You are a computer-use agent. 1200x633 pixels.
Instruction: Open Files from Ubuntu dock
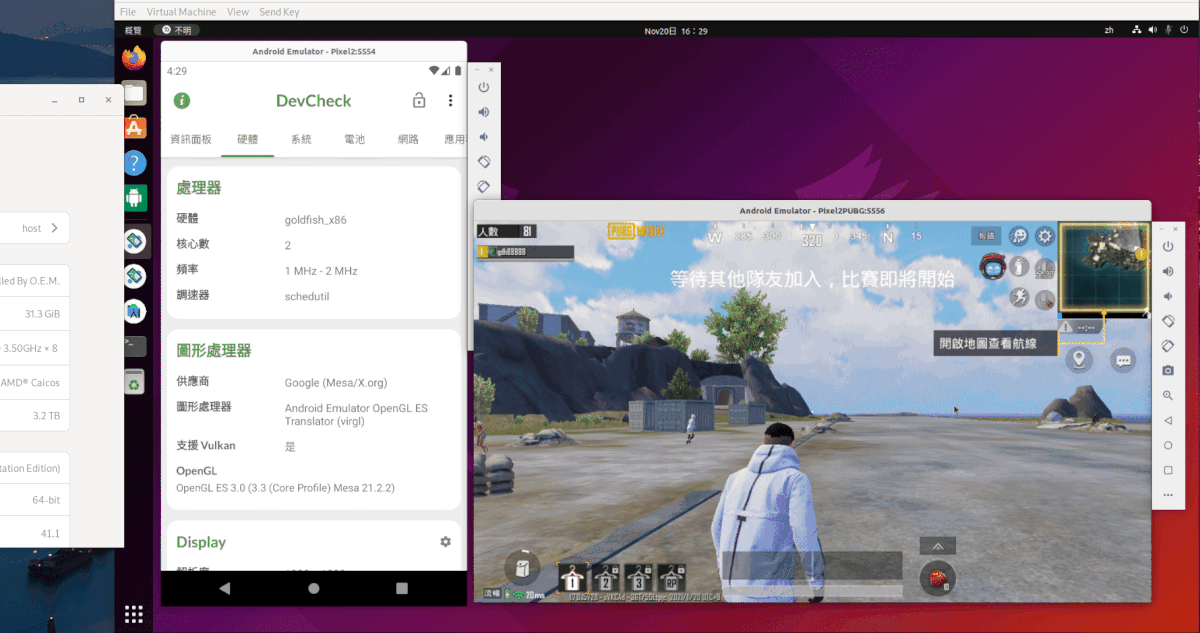click(134, 93)
